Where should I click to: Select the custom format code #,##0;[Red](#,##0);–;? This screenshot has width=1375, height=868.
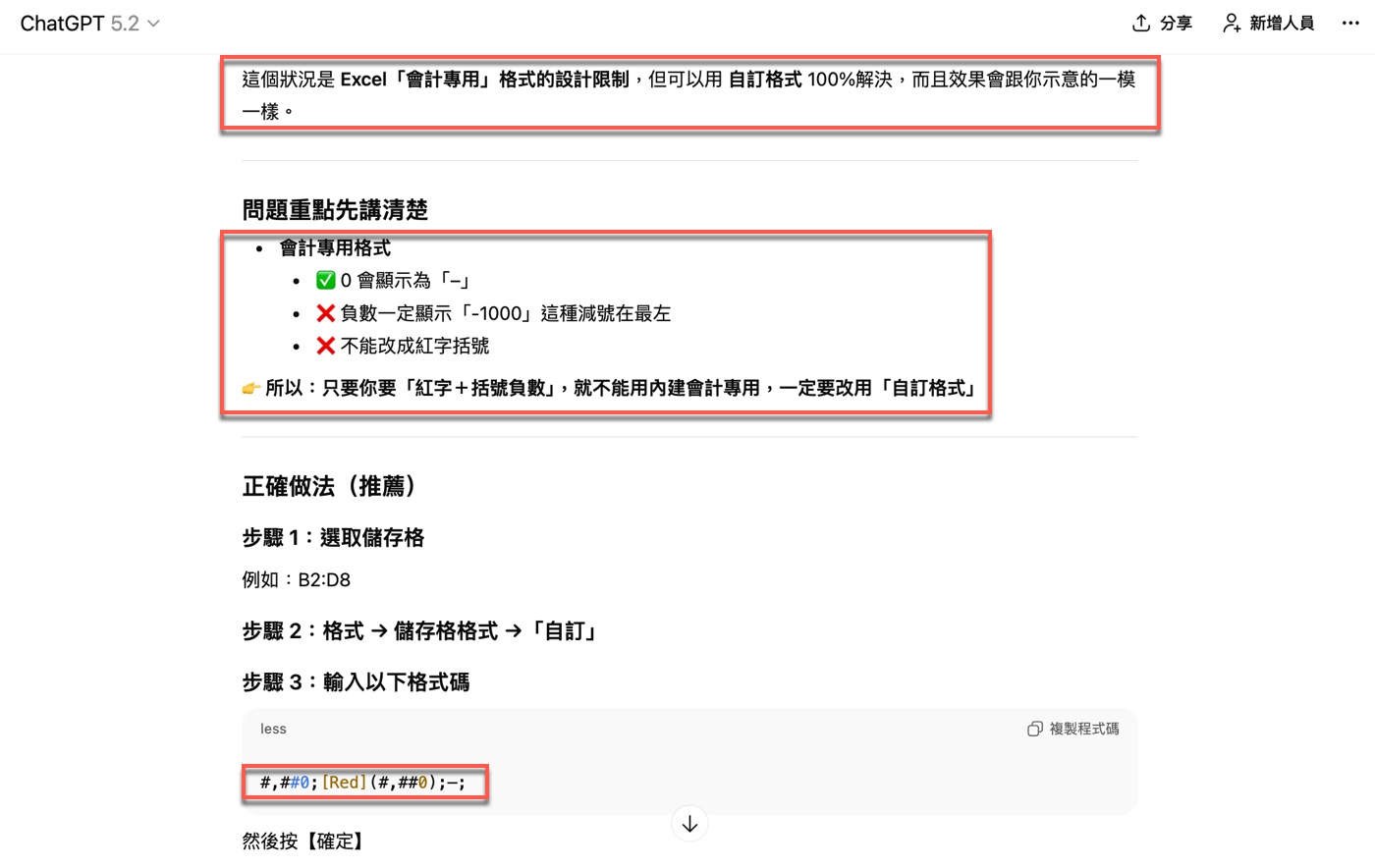364,783
